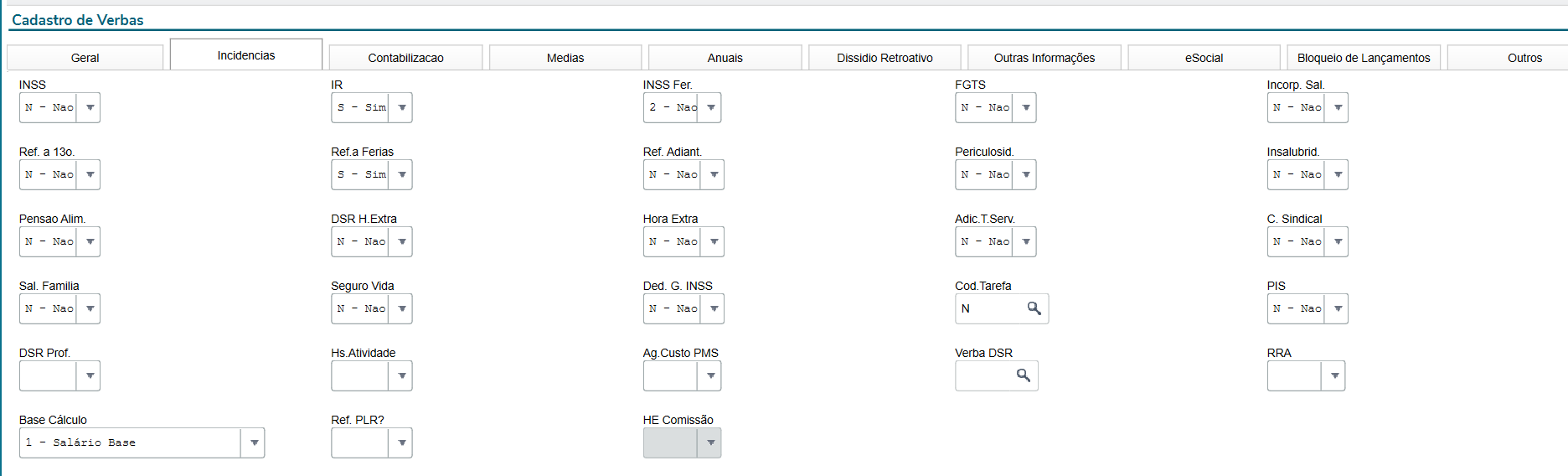Click the Verba DSR lookup magnifier icon

click(x=1024, y=375)
